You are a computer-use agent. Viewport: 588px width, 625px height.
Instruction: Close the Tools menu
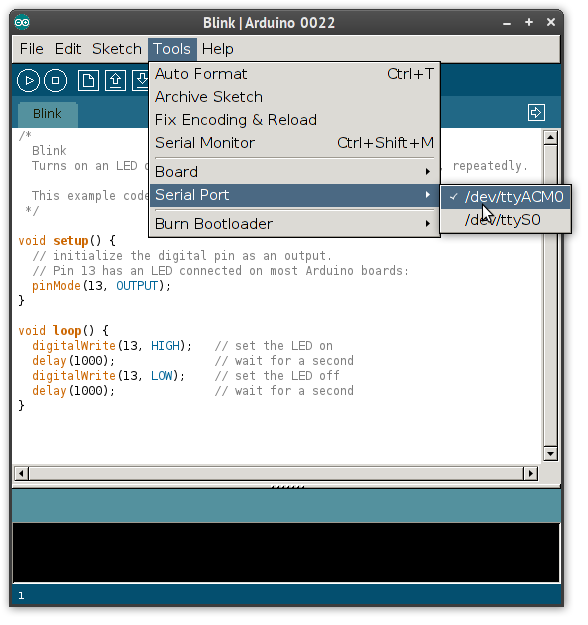pyautogui.click(x=172, y=49)
